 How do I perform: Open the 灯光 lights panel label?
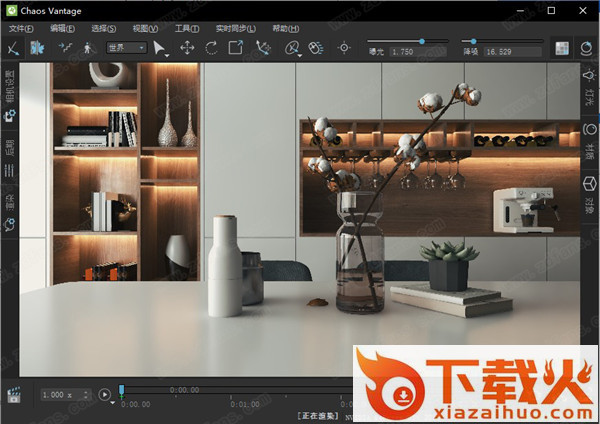pos(590,97)
